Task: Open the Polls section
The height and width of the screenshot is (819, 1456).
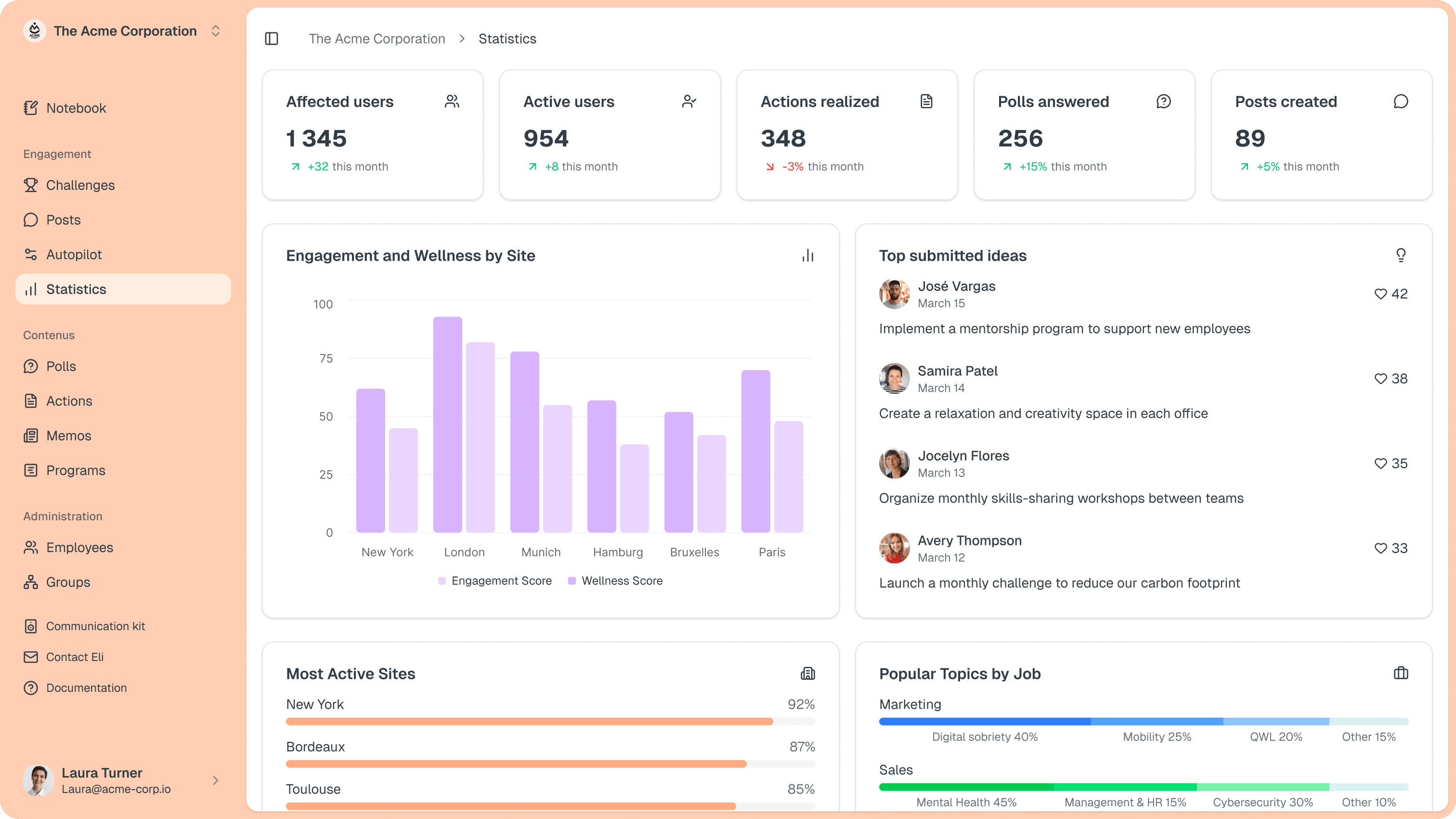Action: pyautogui.click(x=61, y=366)
